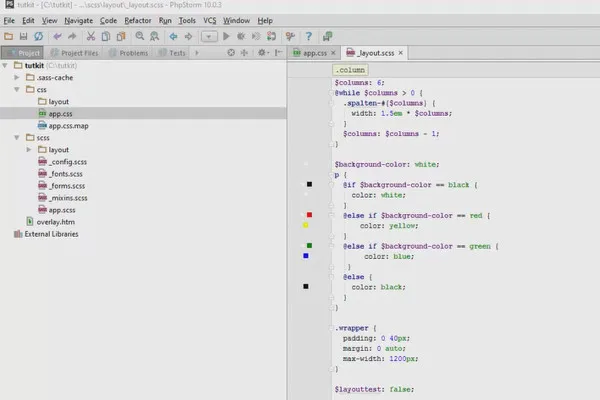Image resolution: width=600 pixels, height=400 pixels.
Task: Click the scroll from source target icon
Action: pyautogui.click(x=231, y=53)
